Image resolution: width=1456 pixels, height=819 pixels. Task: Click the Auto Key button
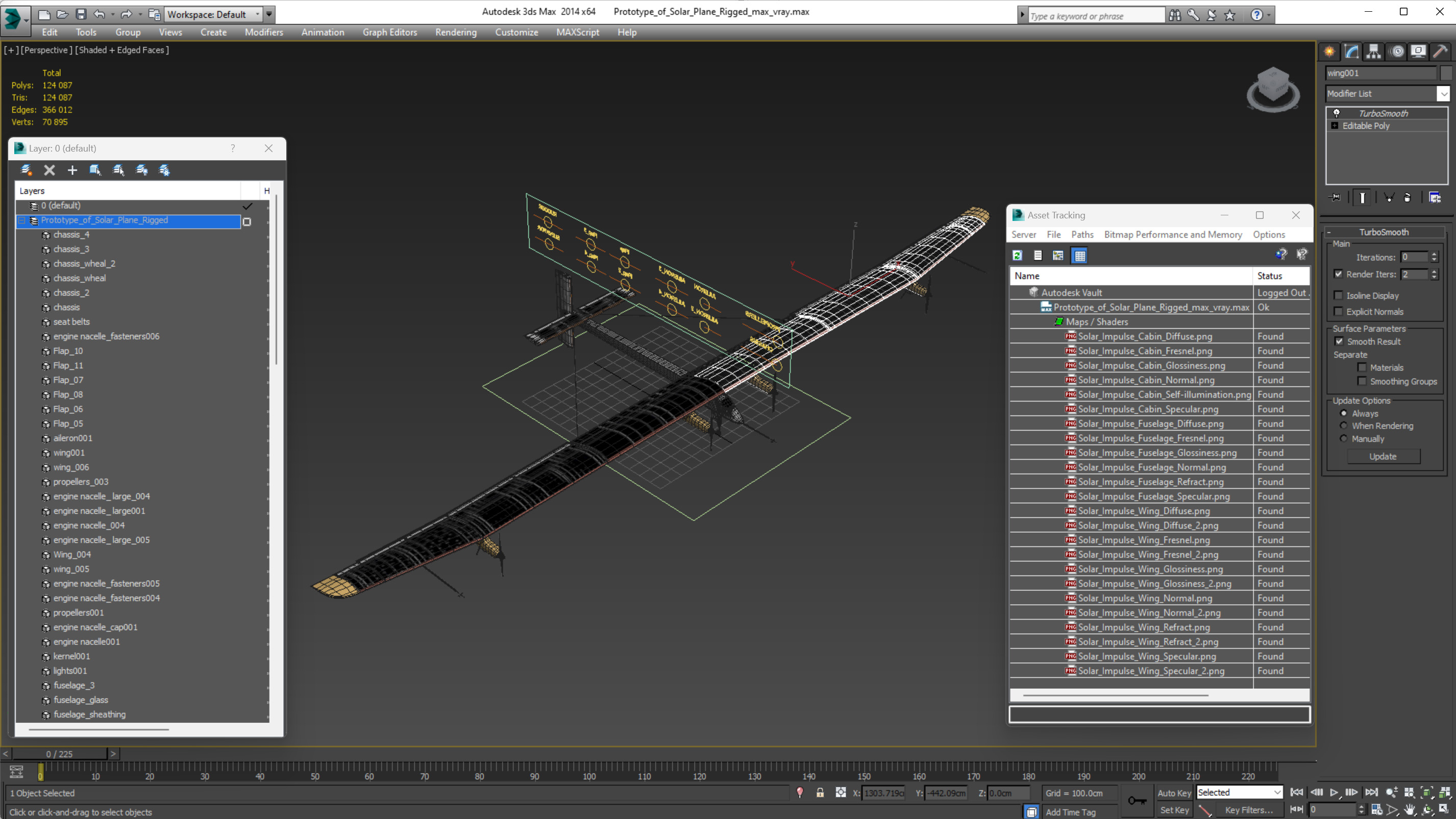tap(1174, 792)
